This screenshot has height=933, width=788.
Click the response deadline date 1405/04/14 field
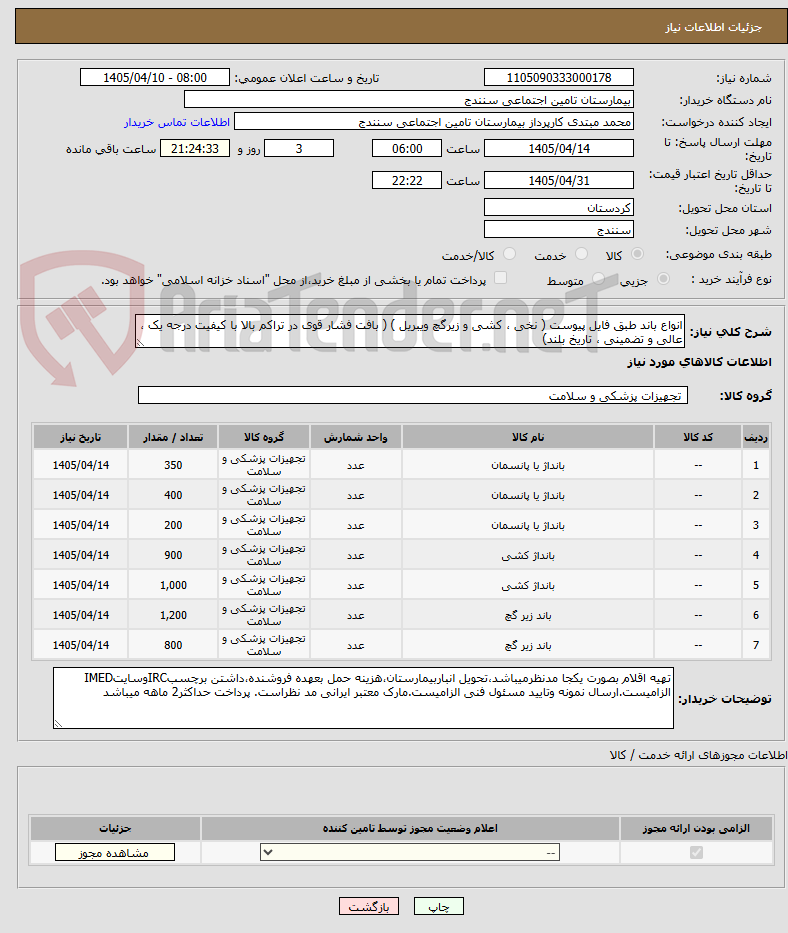point(559,148)
